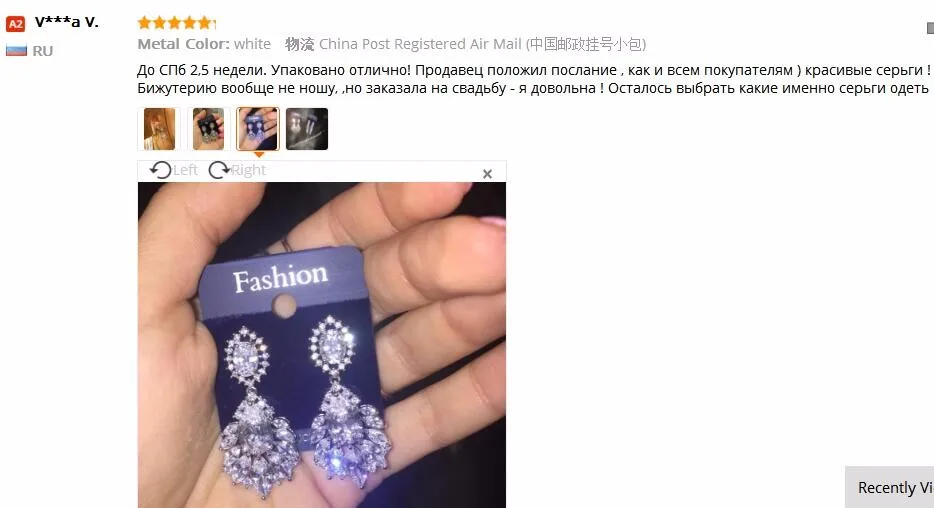Click the orange pointer under the selected thumbnail
The height and width of the screenshot is (508, 934).
[x=259, y=155]
